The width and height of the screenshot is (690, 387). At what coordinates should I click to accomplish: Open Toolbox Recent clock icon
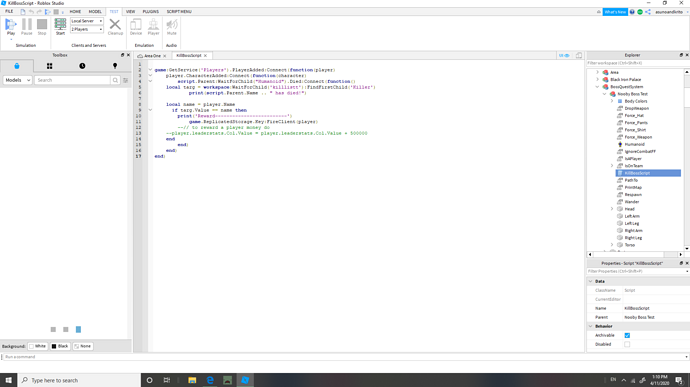pos(82,66)
